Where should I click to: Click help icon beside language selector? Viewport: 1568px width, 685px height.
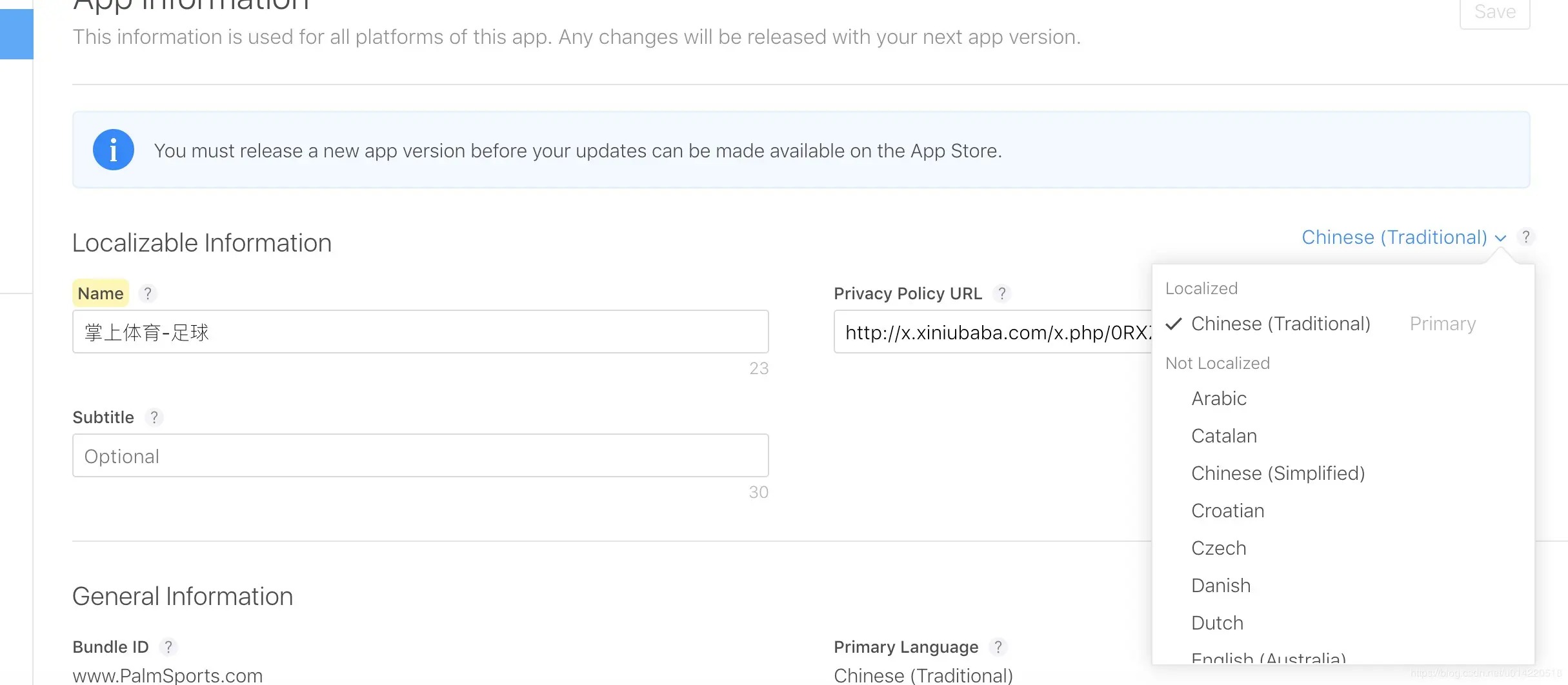click(x=1525, y=237)
